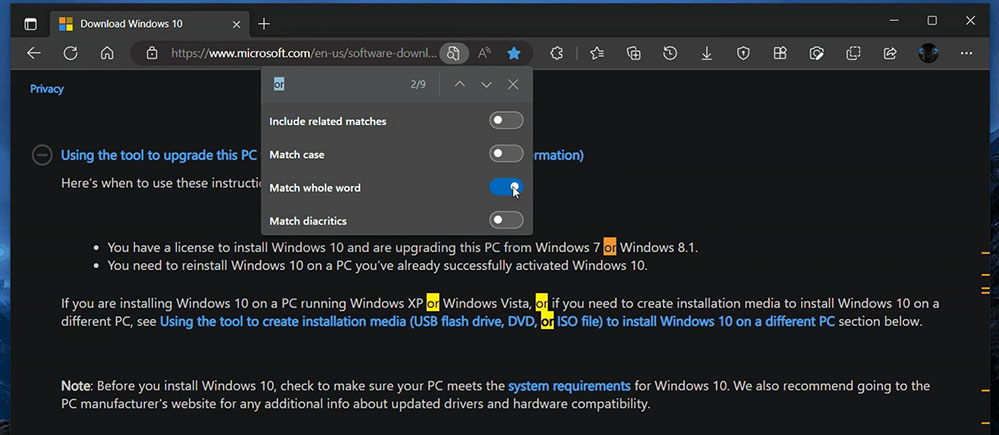
Task: Toggle Match diacritics switch
Action: [x=507, y=220]
